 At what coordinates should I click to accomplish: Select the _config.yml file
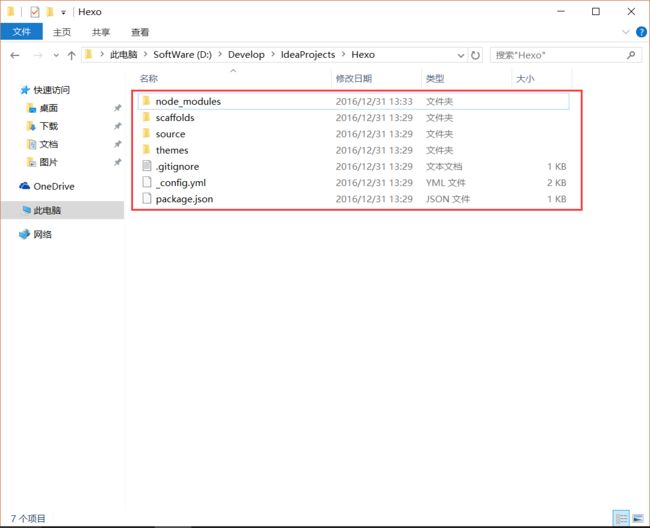pyautogui.click(x=353, y=182)
